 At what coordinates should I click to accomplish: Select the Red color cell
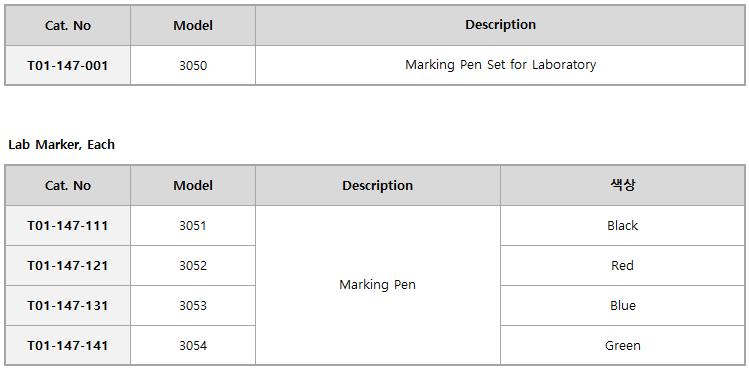click(622, 266)
